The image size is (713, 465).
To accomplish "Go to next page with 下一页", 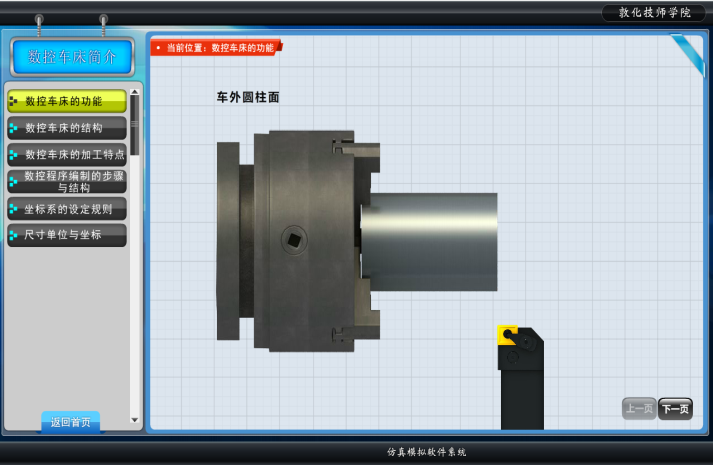I will pyautogui.click(x=675, y=409).
